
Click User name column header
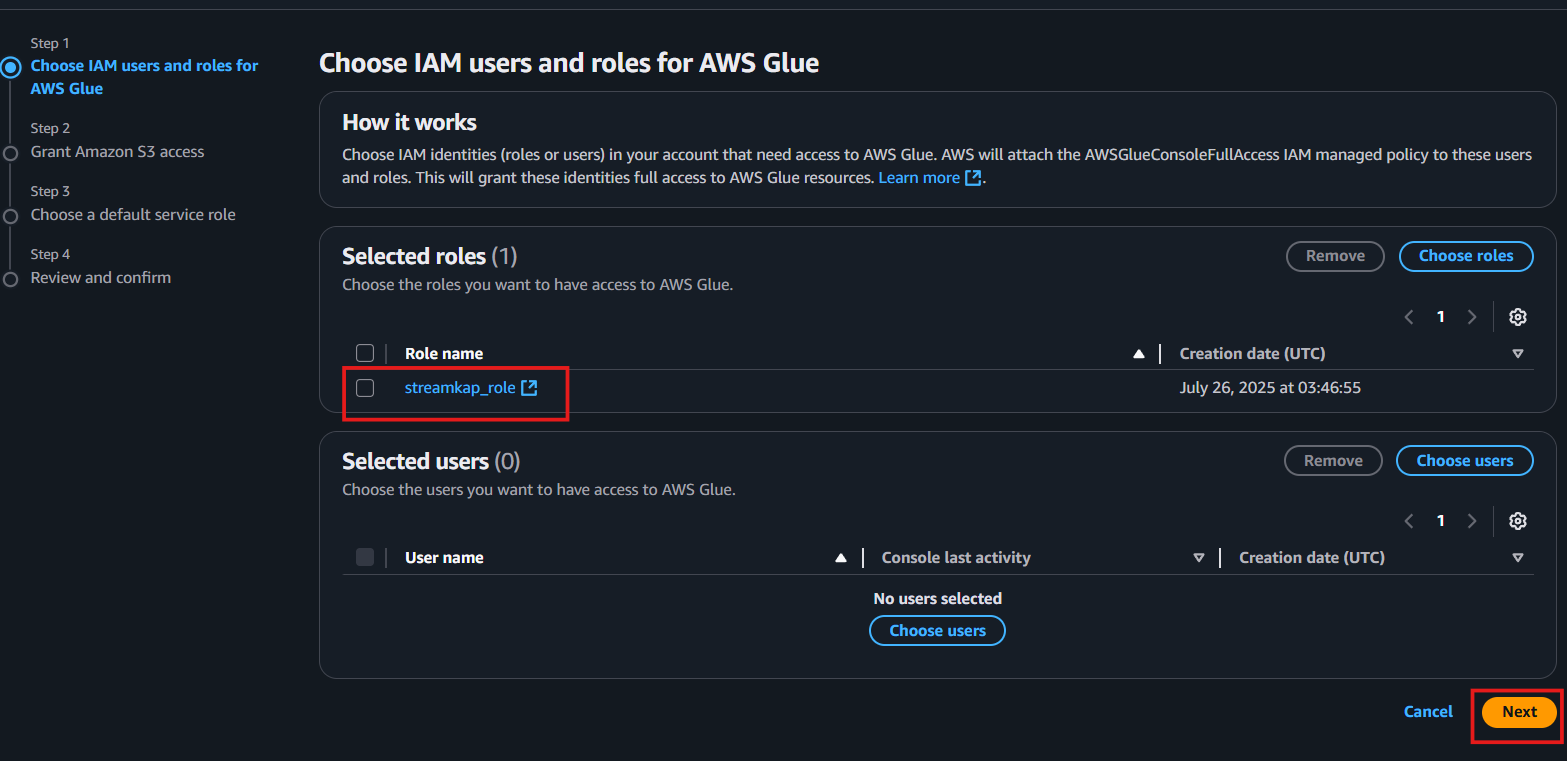pos(444,558)
